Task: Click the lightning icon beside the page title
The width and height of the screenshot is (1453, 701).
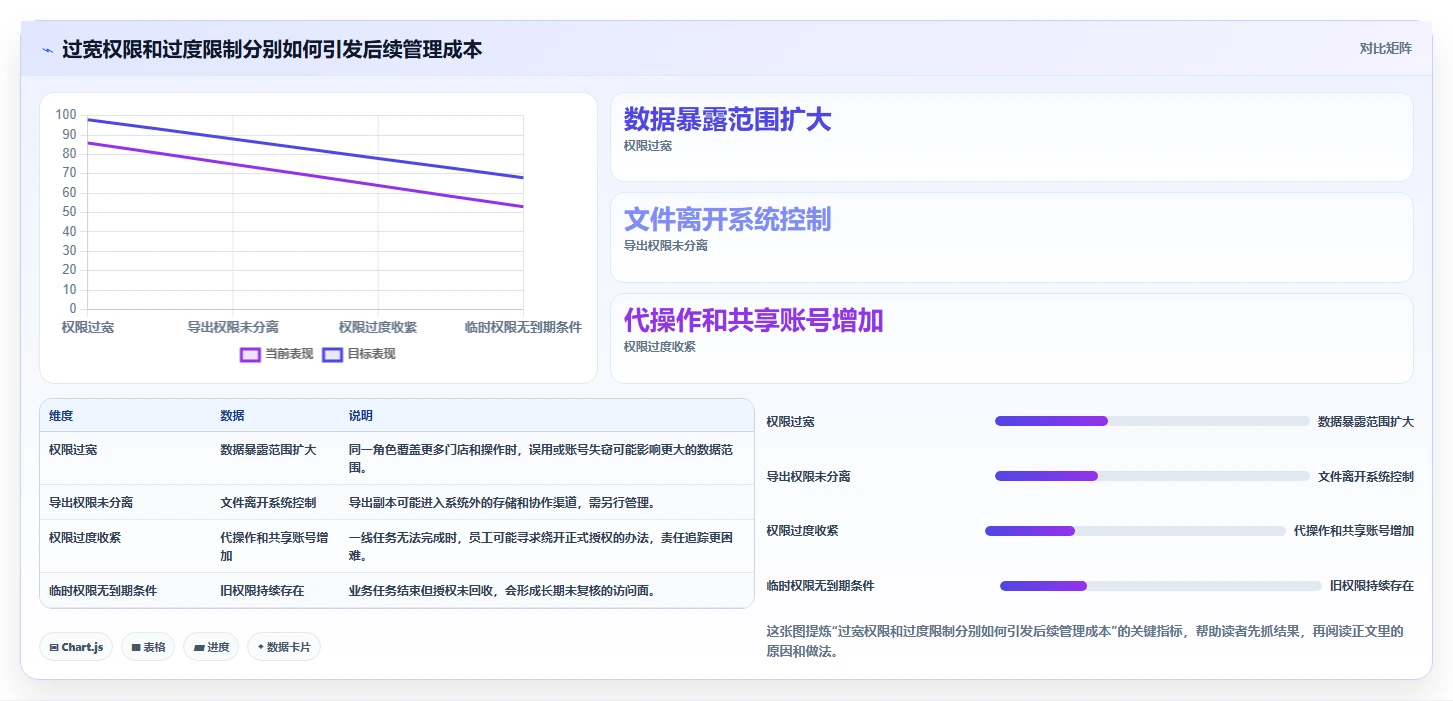Action: point(47,49)
